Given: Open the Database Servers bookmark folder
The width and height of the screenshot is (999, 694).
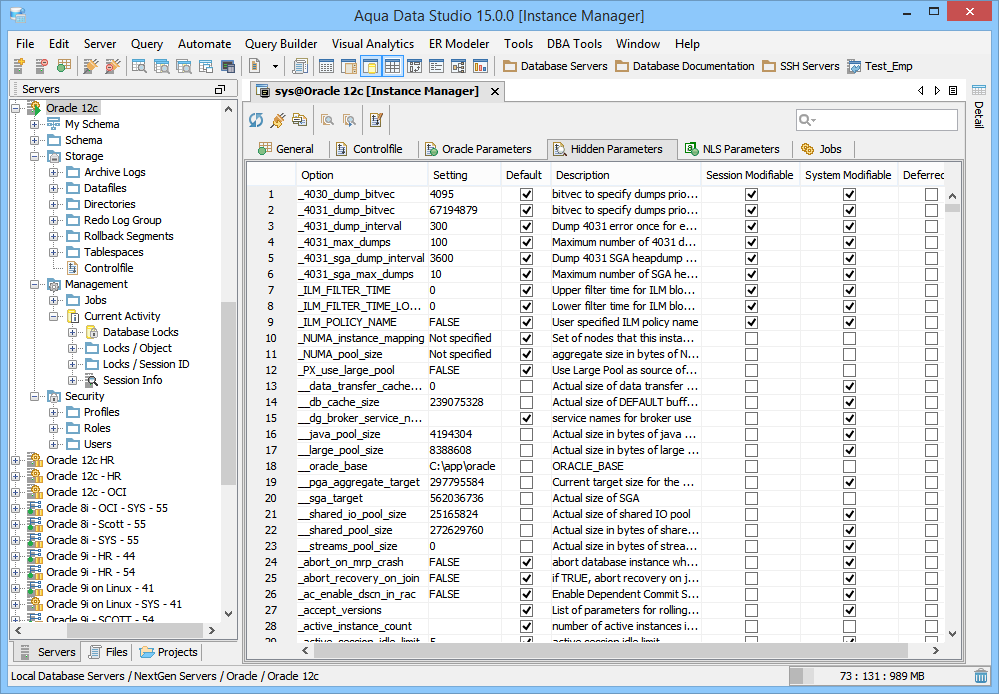Looking at the screenshot, I should coord(555,66).
